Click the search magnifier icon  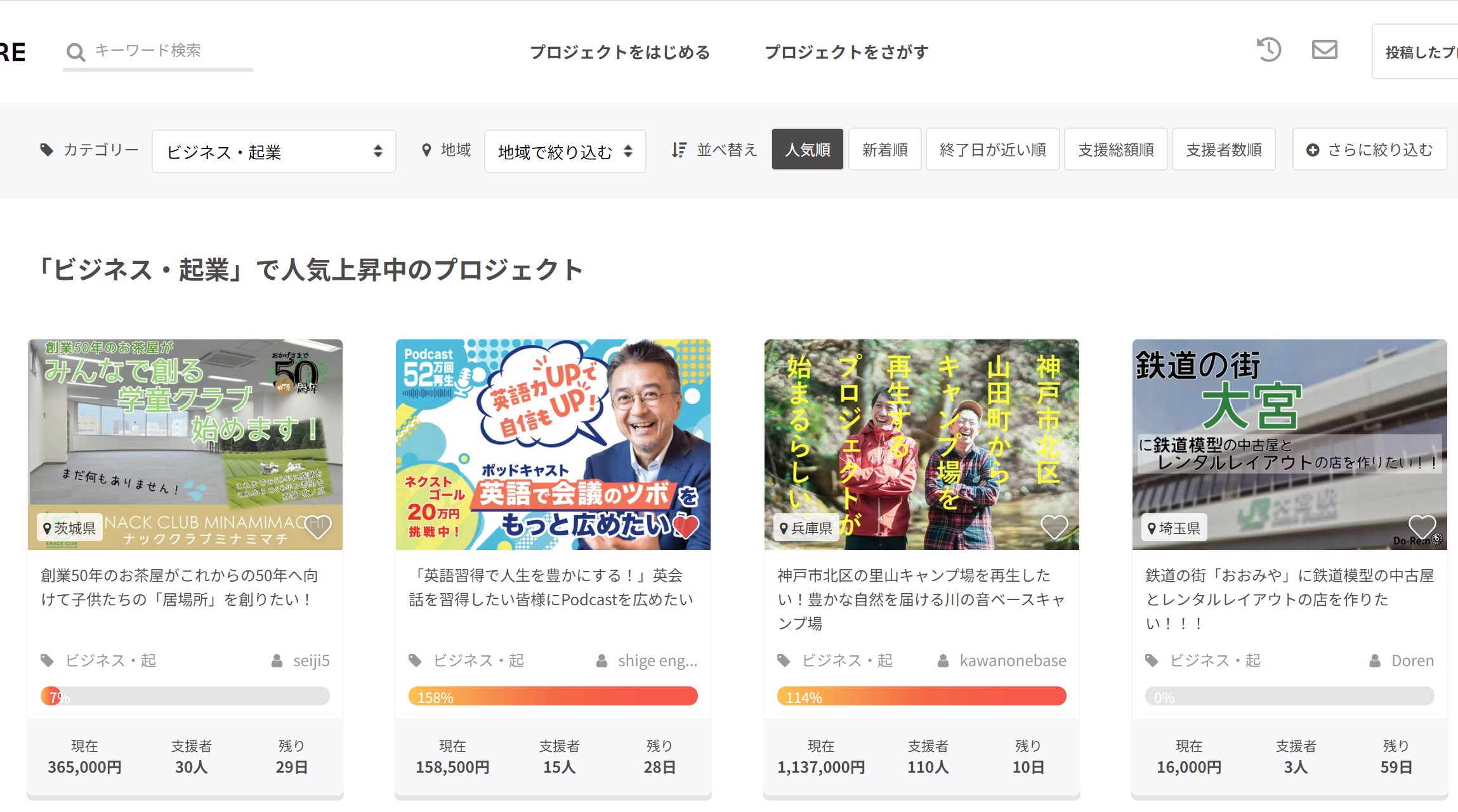click(76, 52)
